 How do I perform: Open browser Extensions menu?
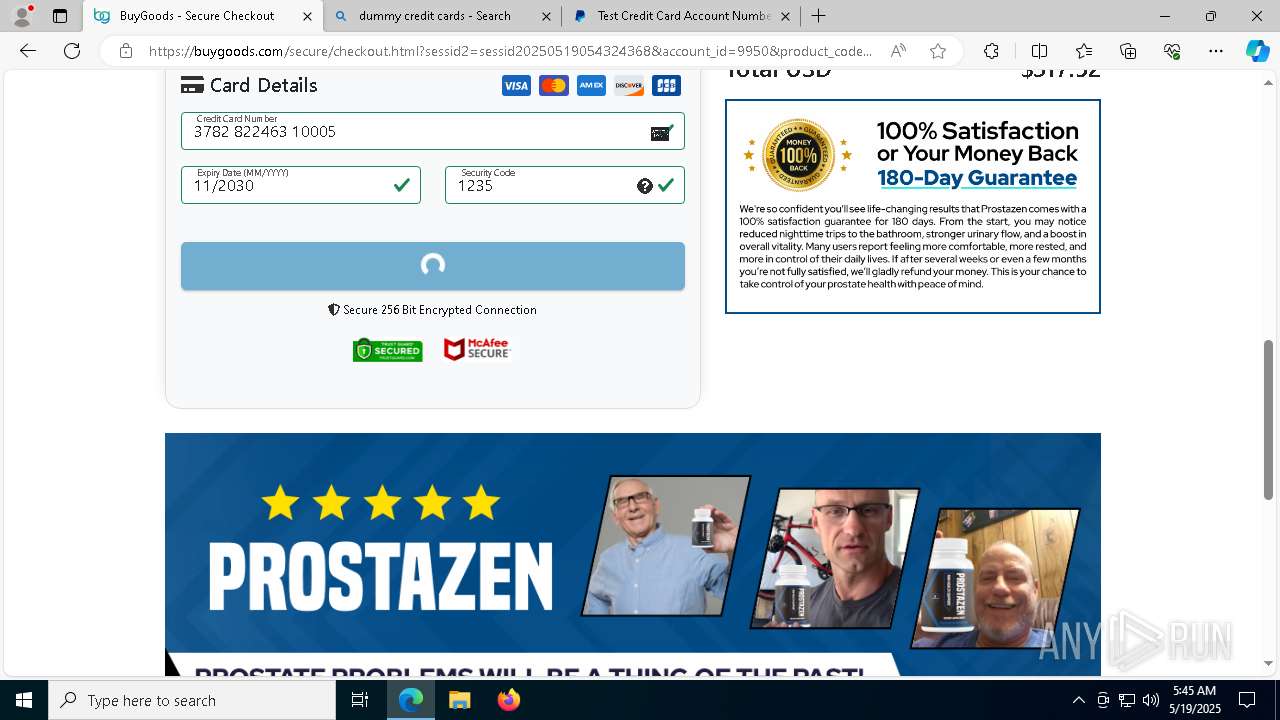pos(992,51)
